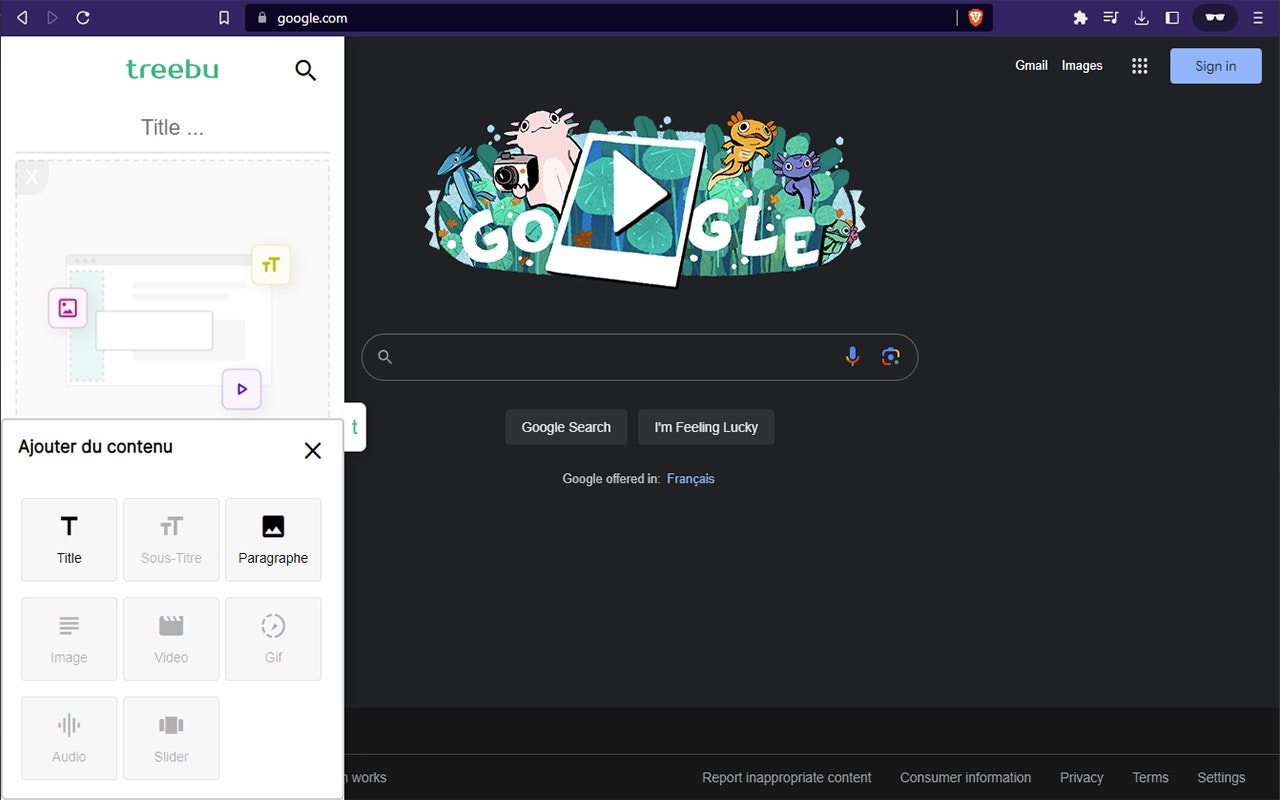This screenshot has height=800, width=1280.
Task: Collapse the treebu sidebar with t tab
Action: point(355,427)
